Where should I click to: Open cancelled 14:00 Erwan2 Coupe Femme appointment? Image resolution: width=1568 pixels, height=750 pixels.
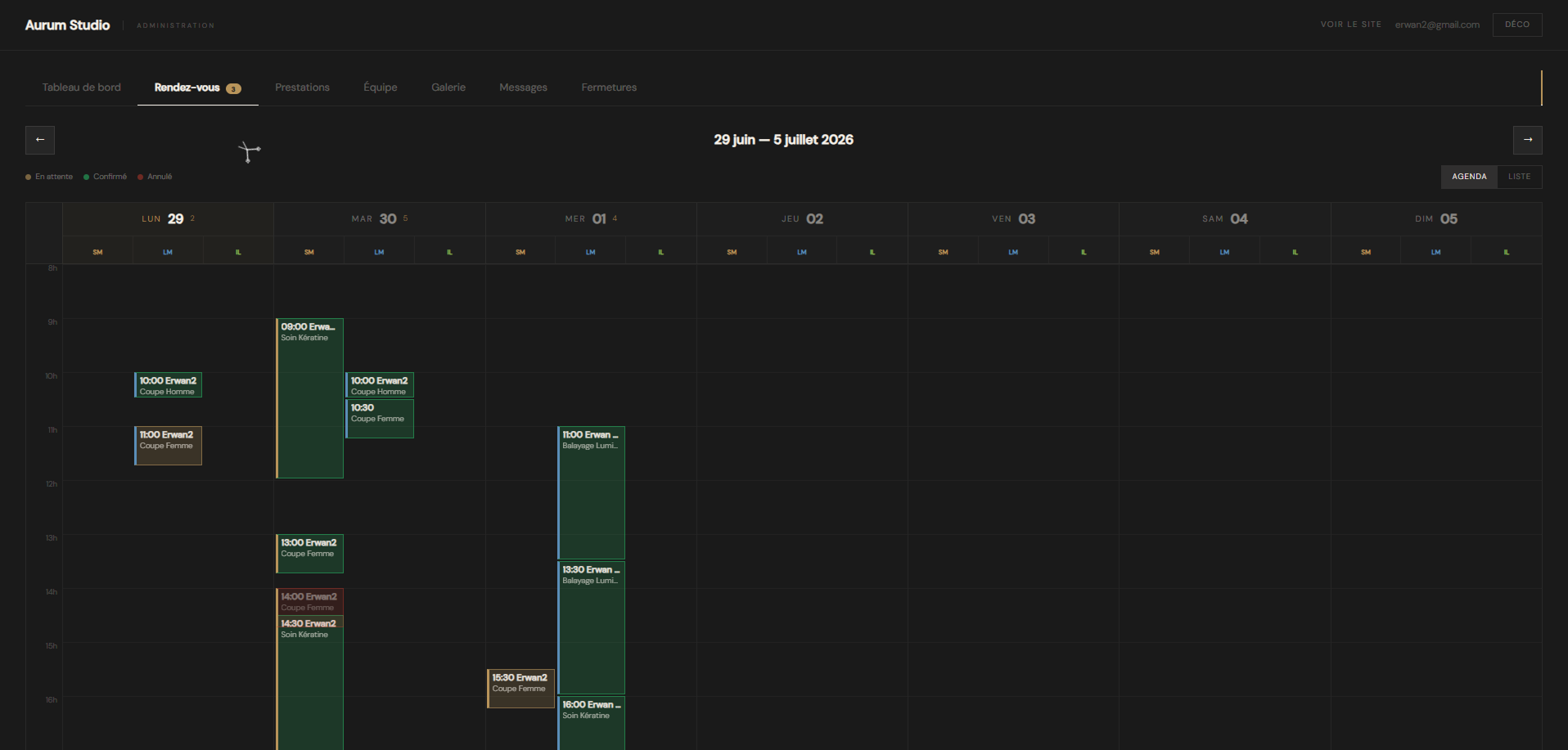click(x=309, y=602)
